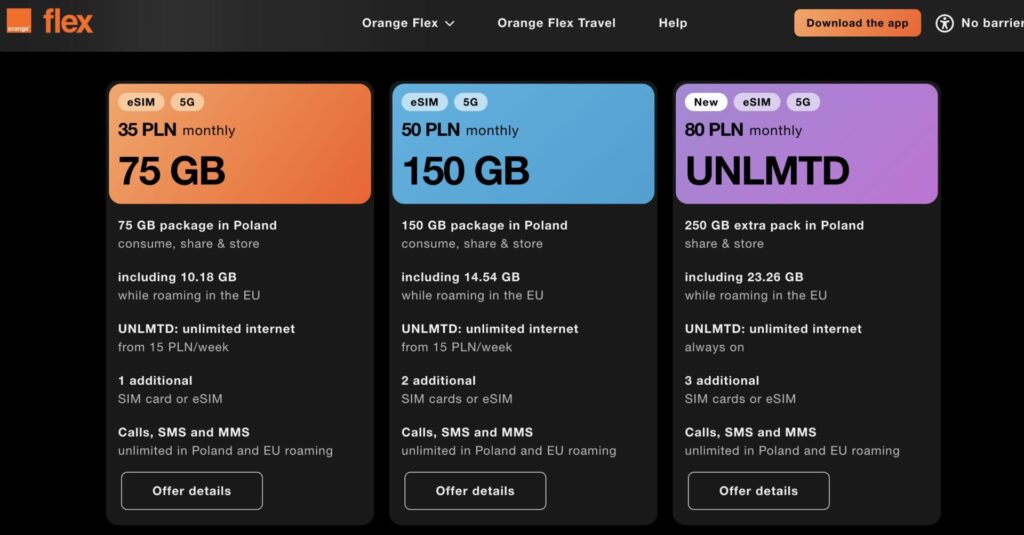View Offer details for 35 PLN plan
This screenshot has width=1024, height=535.
[x=191, y=491]
